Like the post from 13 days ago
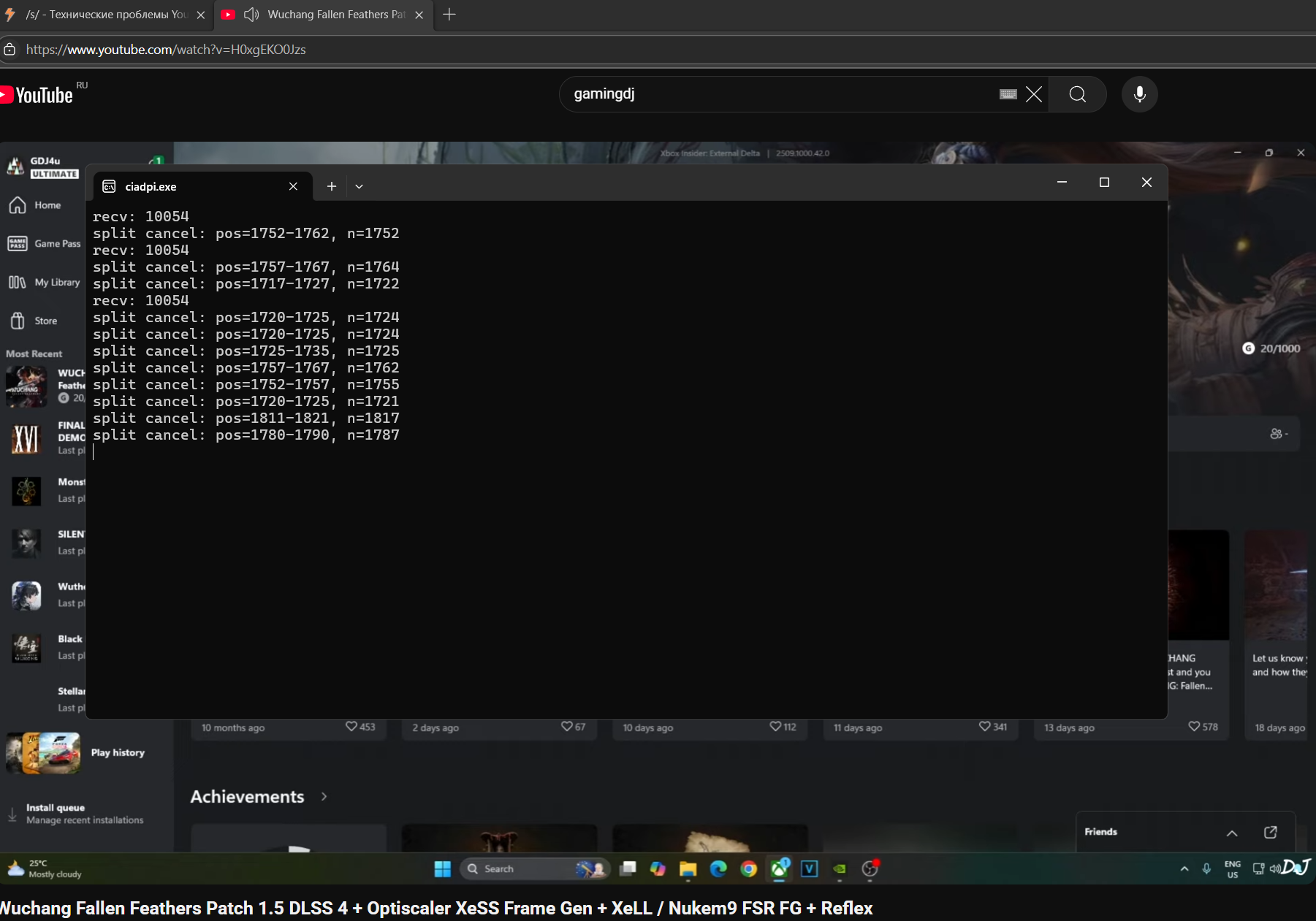This screenshot has width=1316, height=921. tap(1194, 726)
